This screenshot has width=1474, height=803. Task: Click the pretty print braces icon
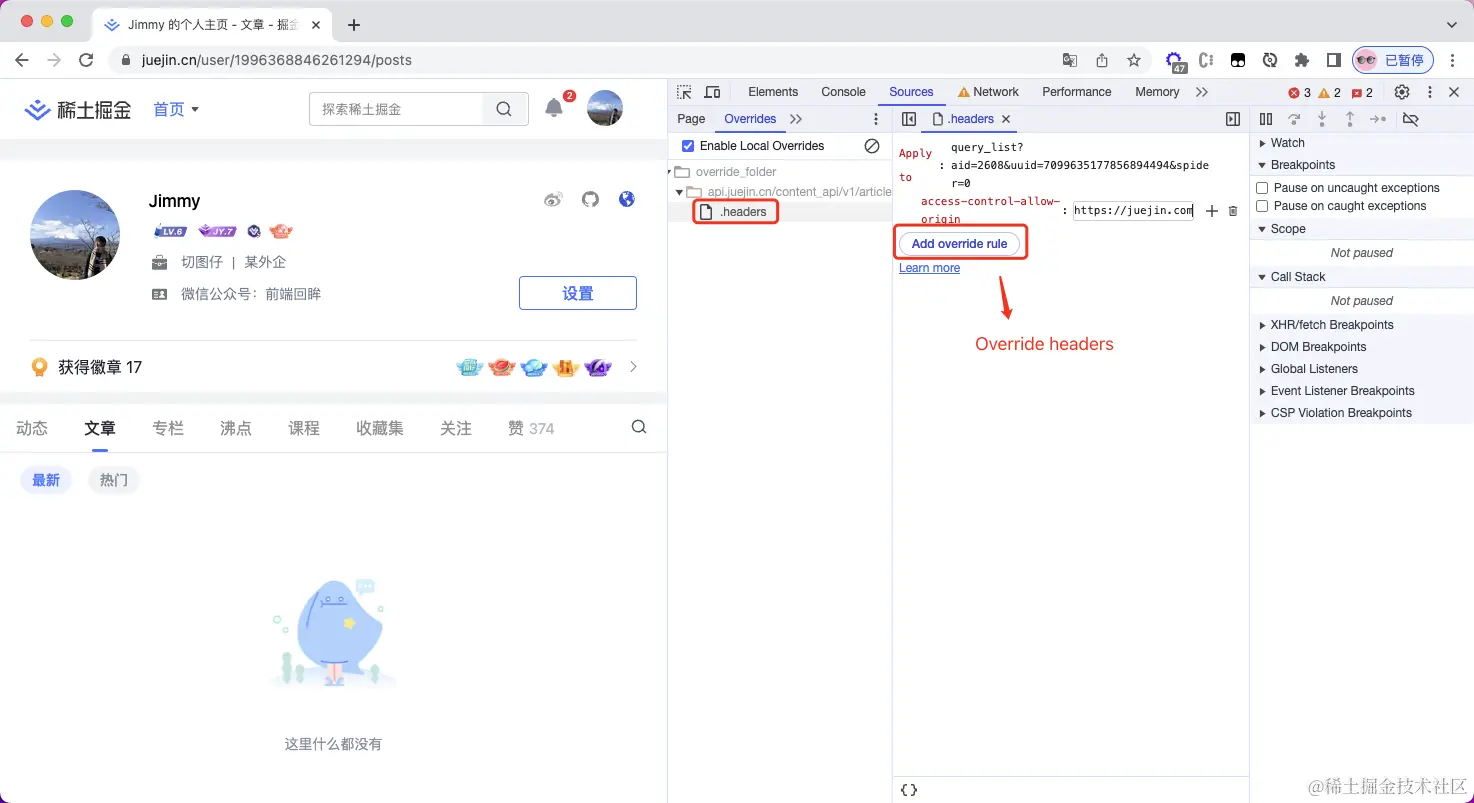point(909,790)
